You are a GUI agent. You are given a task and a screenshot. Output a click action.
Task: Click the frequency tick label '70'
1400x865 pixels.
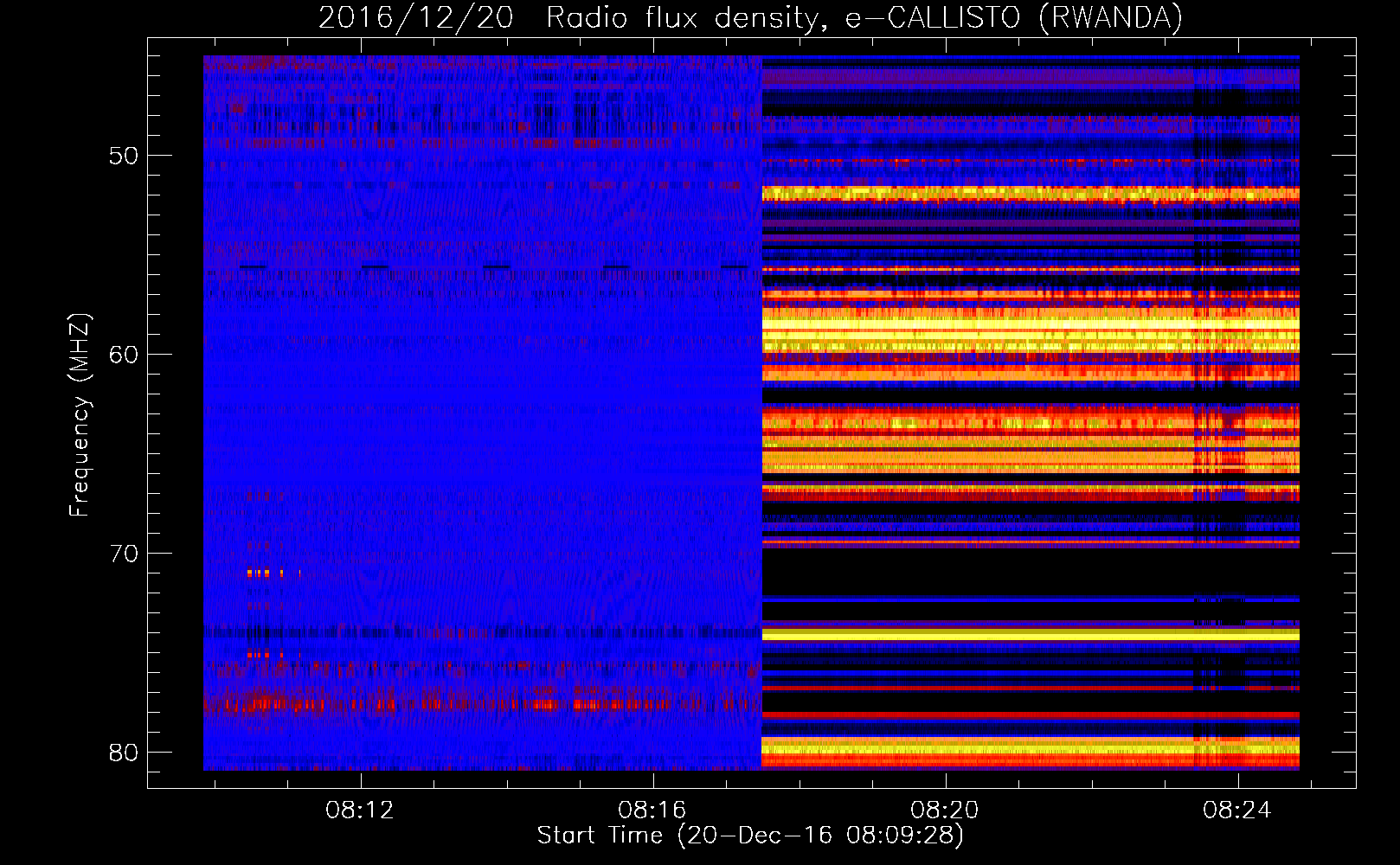click(x=124, y=554)
